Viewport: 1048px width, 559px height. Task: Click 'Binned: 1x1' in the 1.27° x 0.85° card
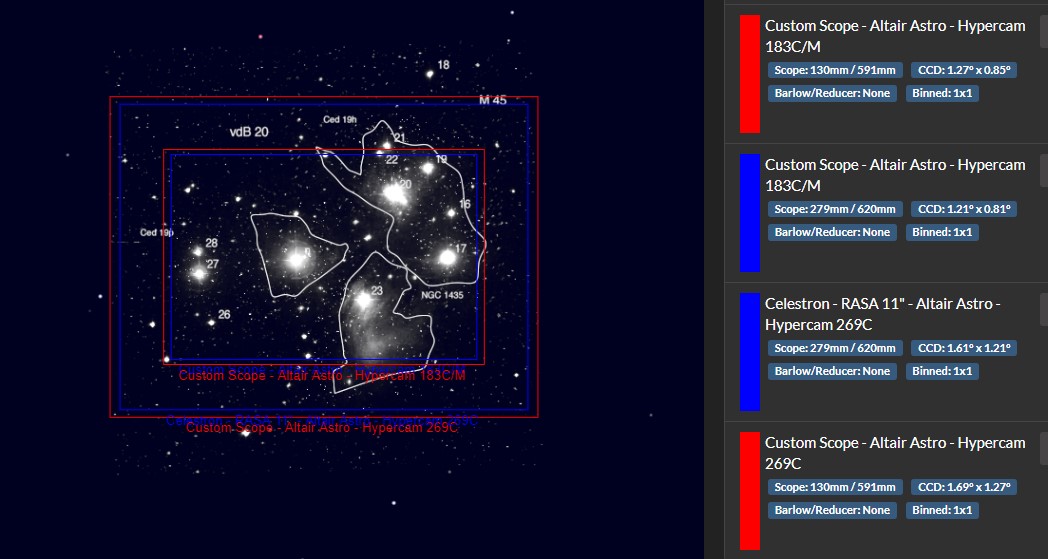pos(942,94)
